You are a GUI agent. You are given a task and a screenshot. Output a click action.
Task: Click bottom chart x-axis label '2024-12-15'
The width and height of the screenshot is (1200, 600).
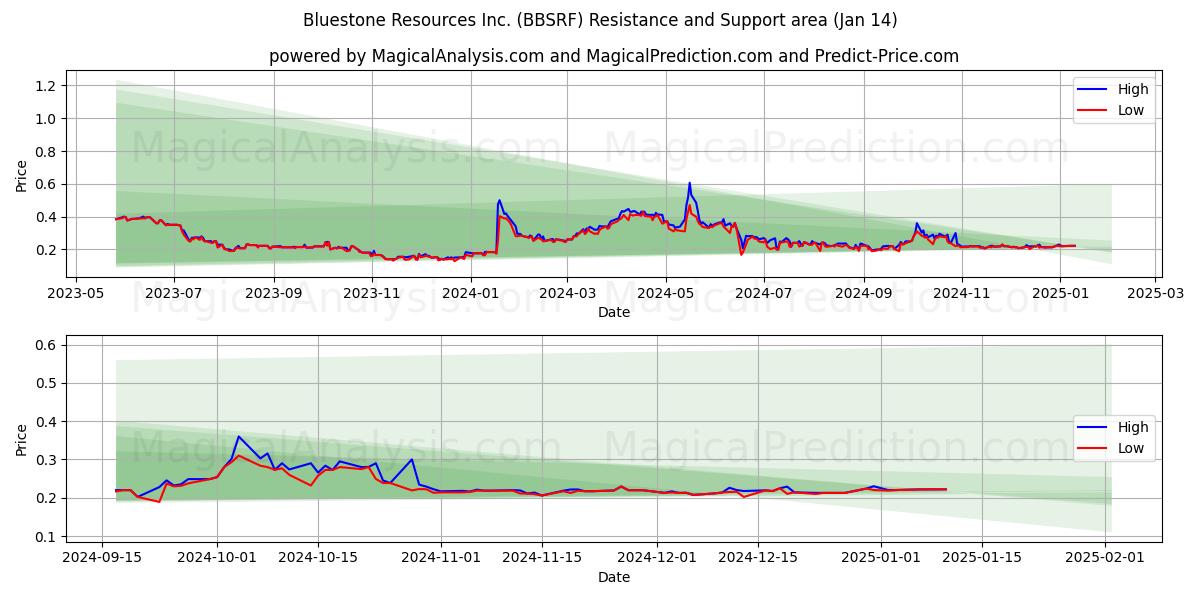759,558
